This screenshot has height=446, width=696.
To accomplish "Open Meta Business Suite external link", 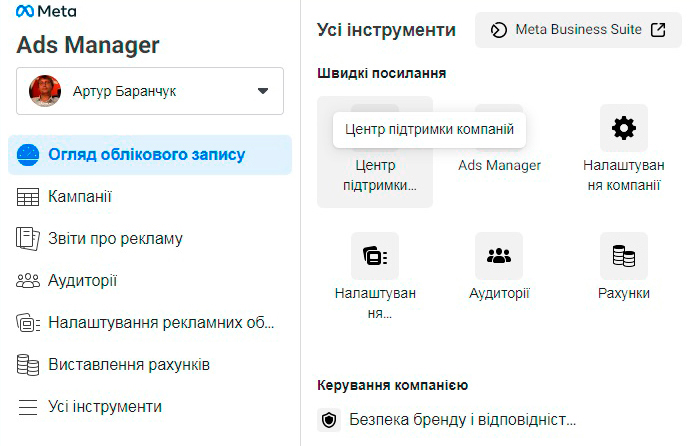I will pyautogui.click(x=578, y=30).
